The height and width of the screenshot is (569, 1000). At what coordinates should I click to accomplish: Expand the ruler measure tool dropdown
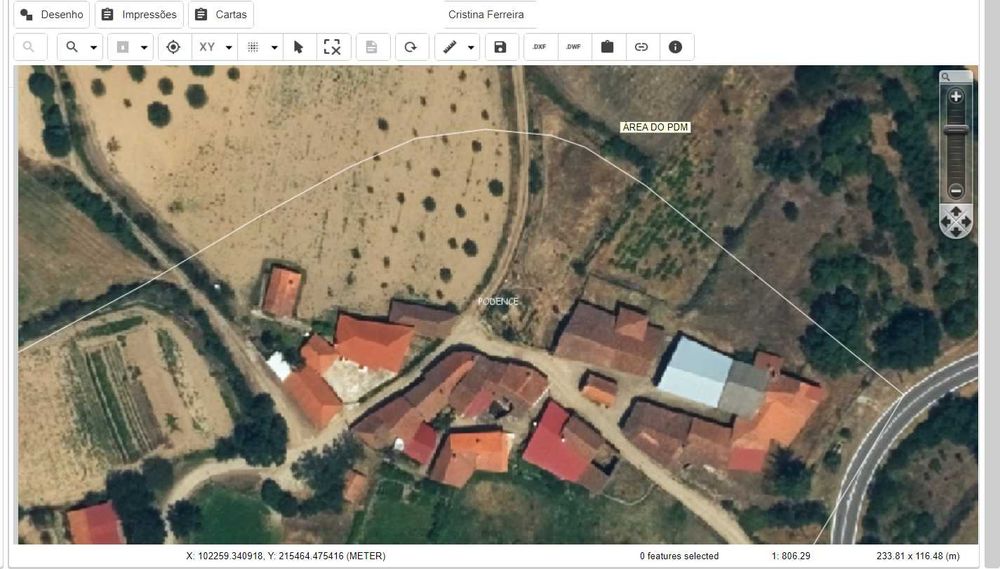point(471,48)
